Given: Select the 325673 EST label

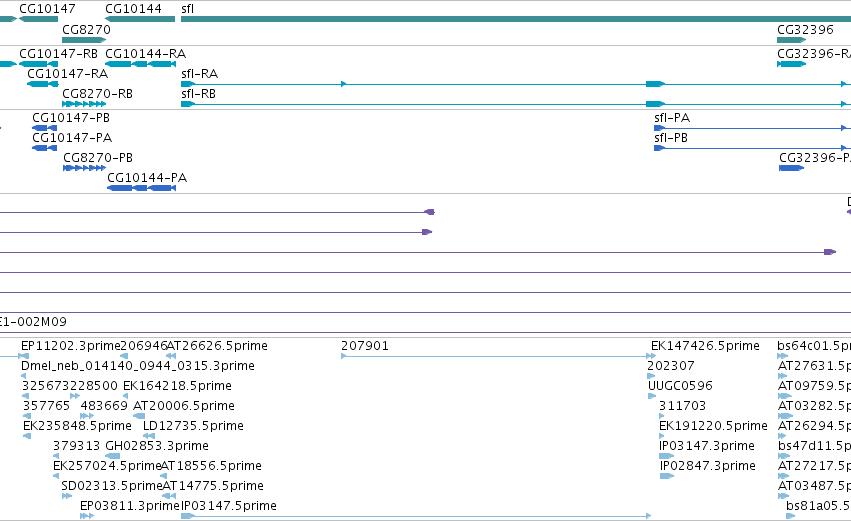Looking at the screenshot, I should tap(46, 386).
